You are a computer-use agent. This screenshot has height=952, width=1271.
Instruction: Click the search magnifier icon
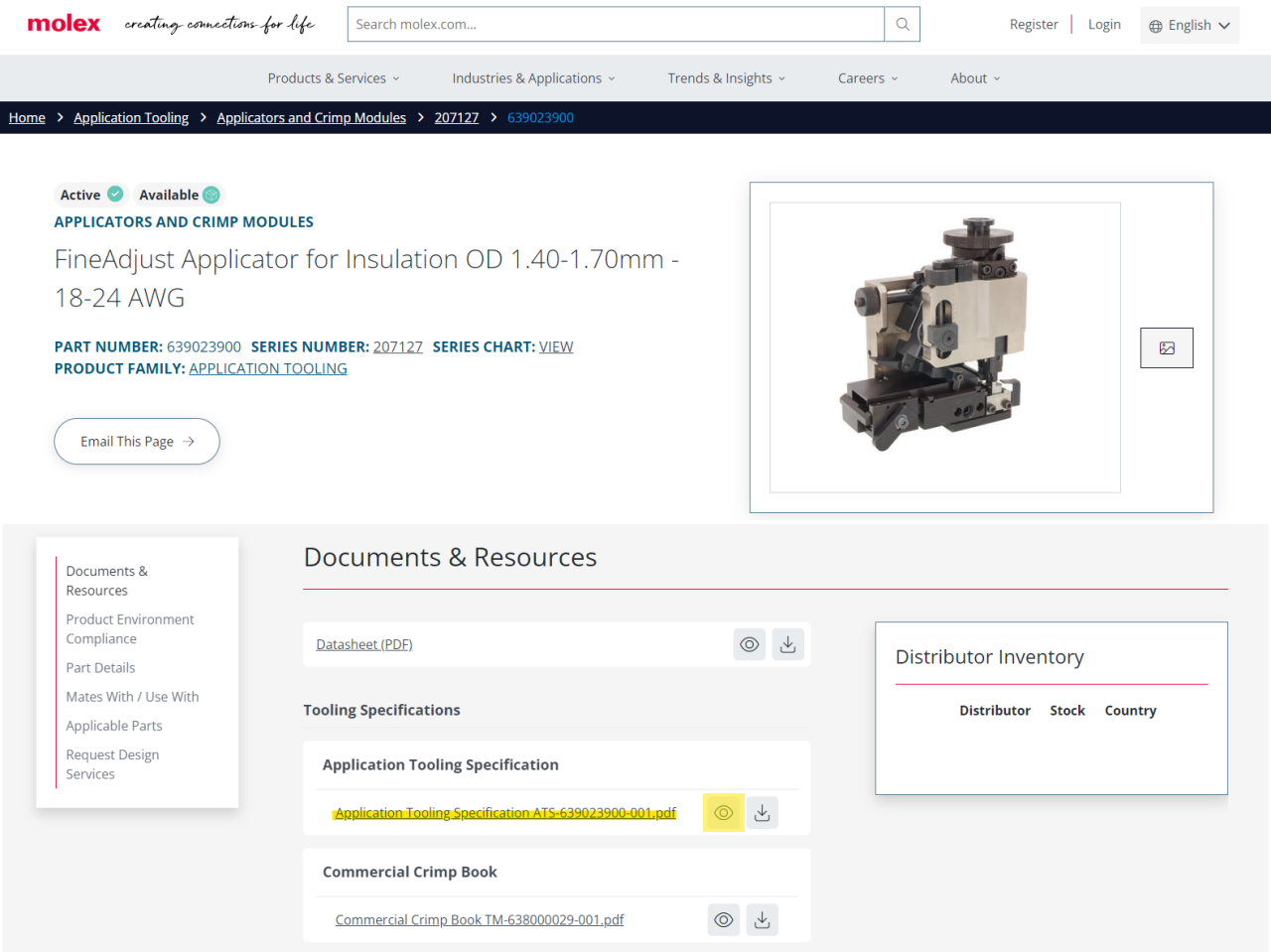[x=902, y=25]
